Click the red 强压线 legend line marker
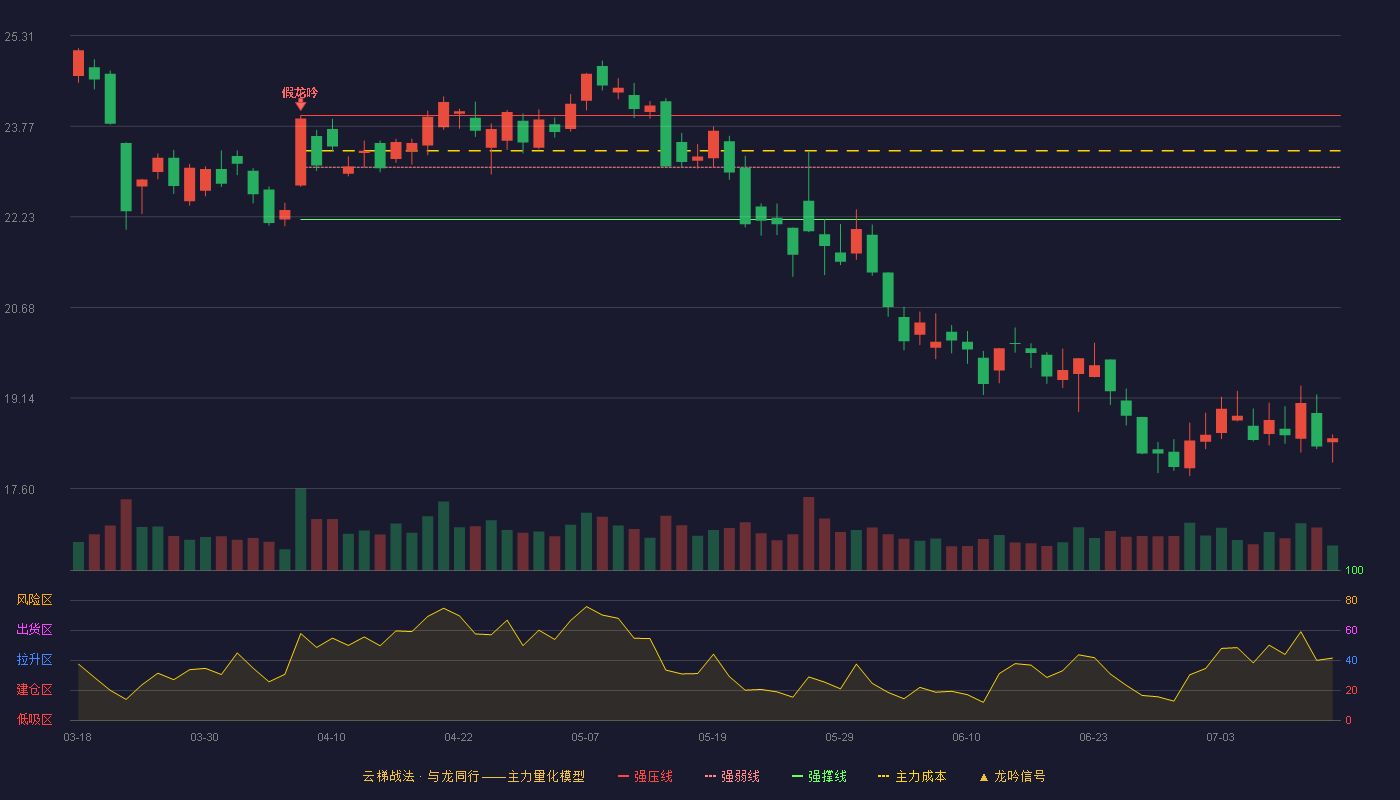Screen dimensions: 1400x800 (624, 777)
